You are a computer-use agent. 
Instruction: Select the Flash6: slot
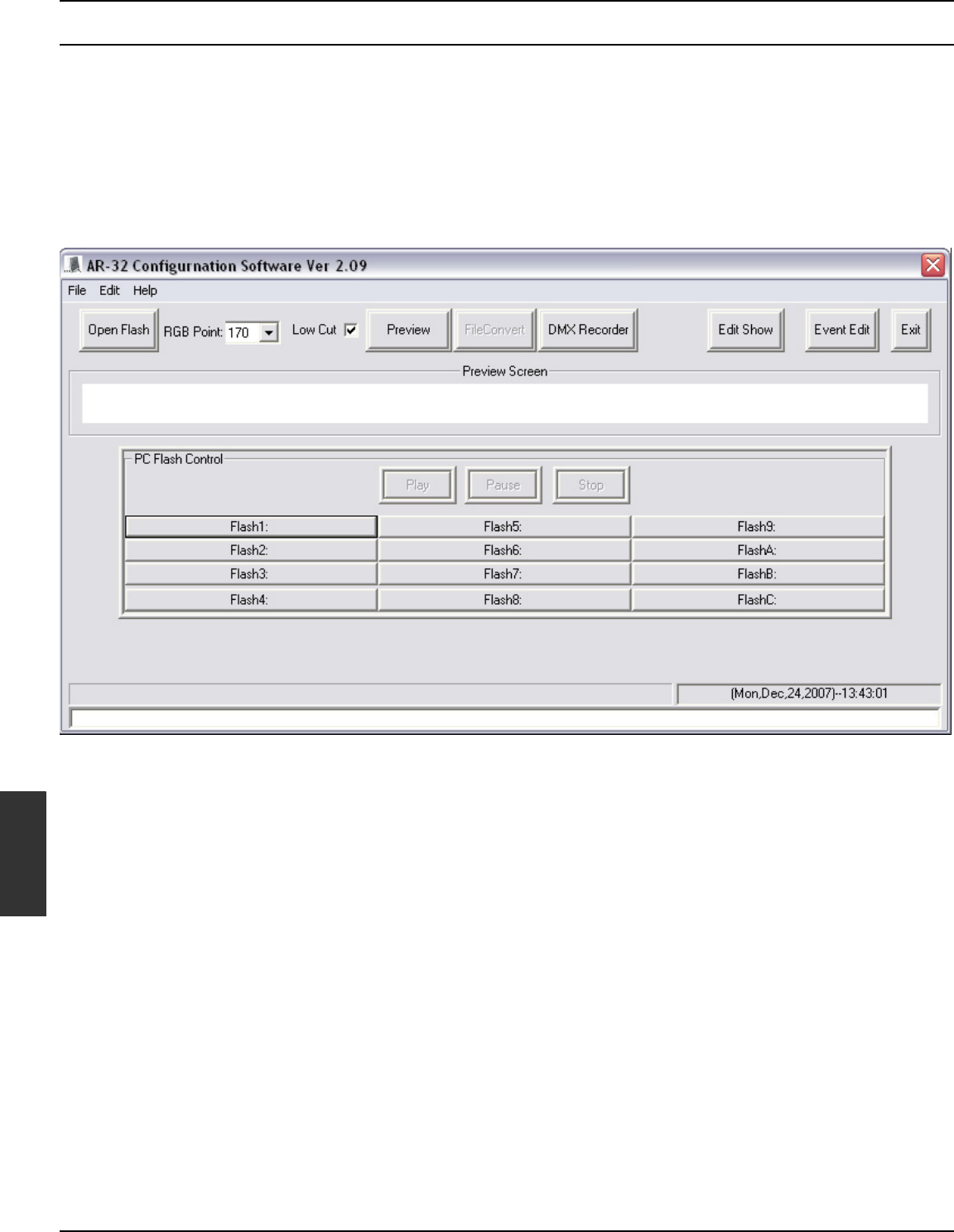point(504,550)
